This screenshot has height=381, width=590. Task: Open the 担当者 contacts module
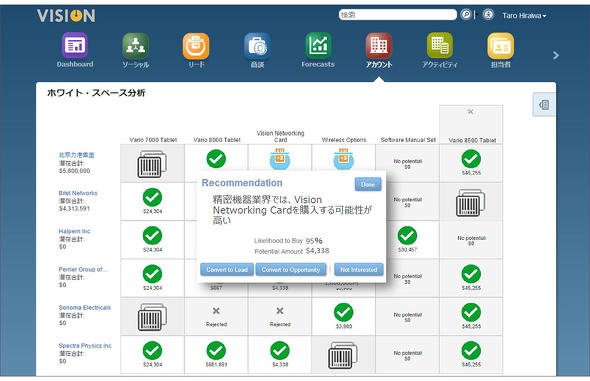[500, 50]
